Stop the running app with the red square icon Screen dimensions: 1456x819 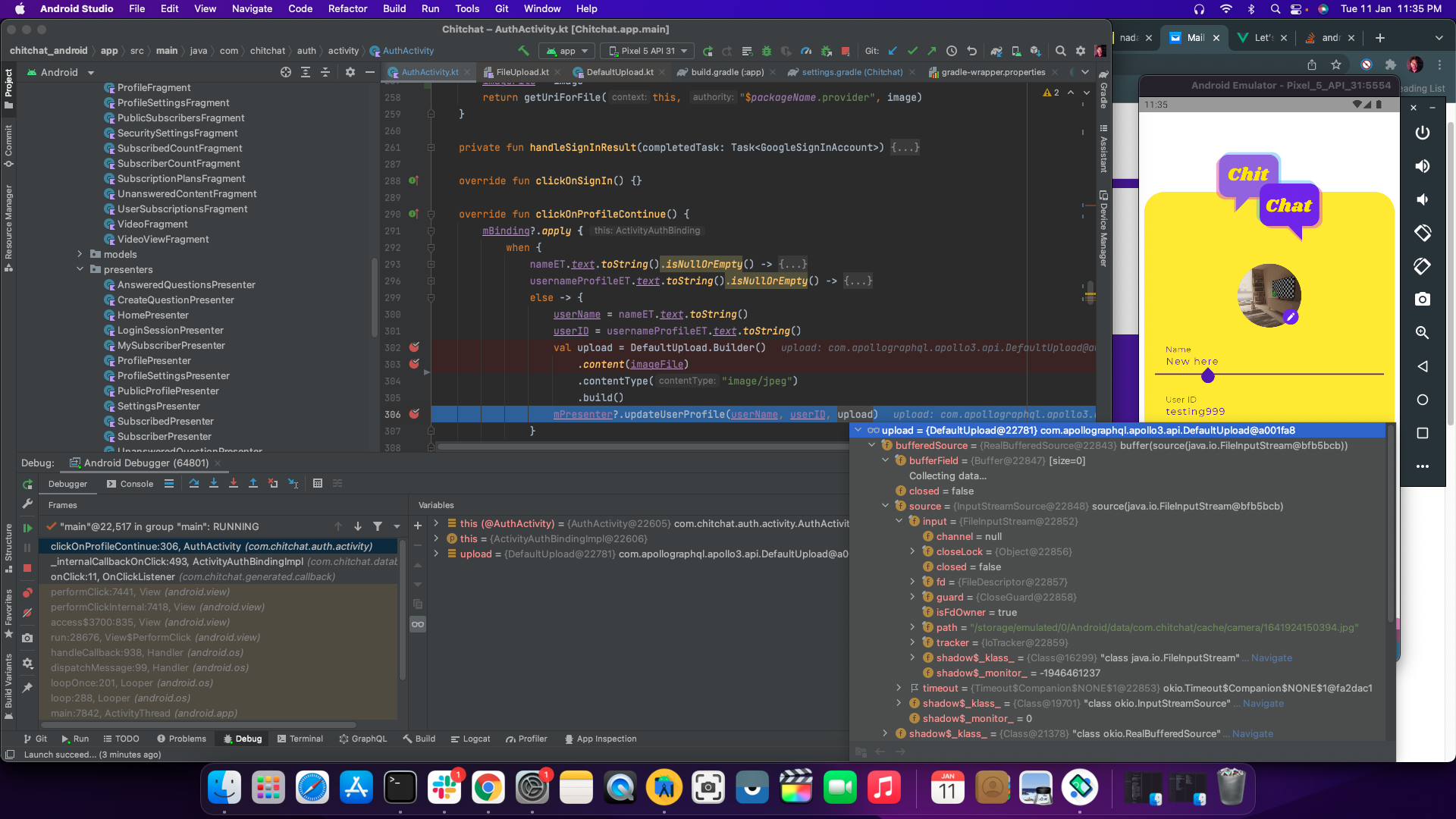point(846,51)
